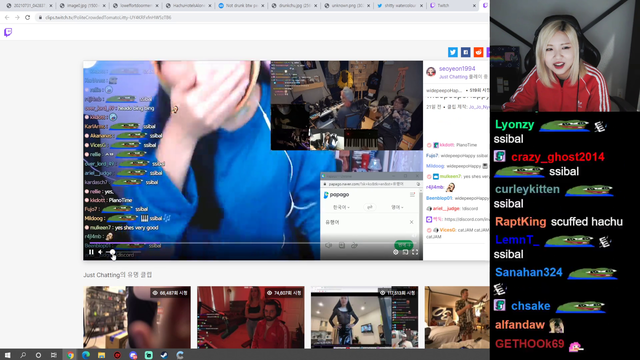Click the Twitch logo in page header

coord(8,32)
